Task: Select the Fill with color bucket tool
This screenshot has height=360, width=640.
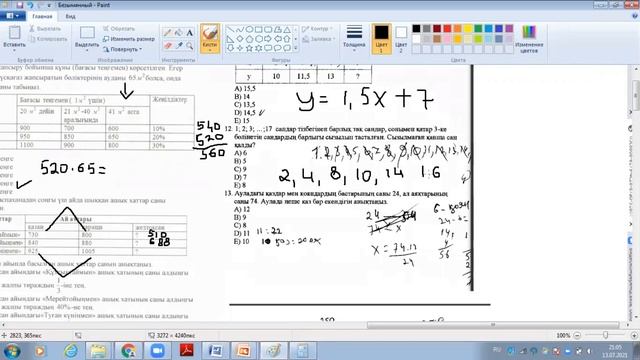Action: tap(178, 33)
